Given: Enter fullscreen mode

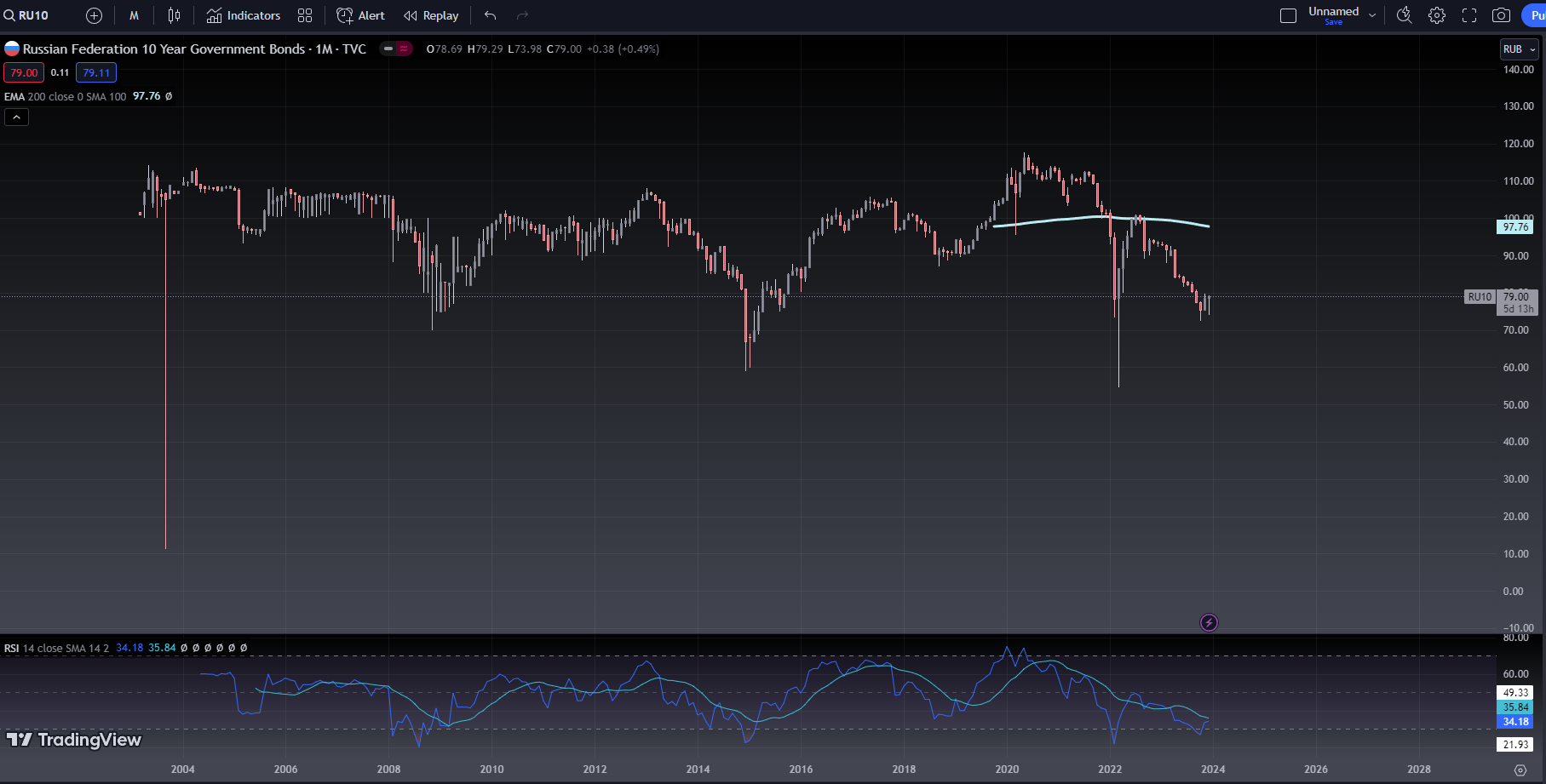Looking at the screenshot, I should coord(1469,15).
